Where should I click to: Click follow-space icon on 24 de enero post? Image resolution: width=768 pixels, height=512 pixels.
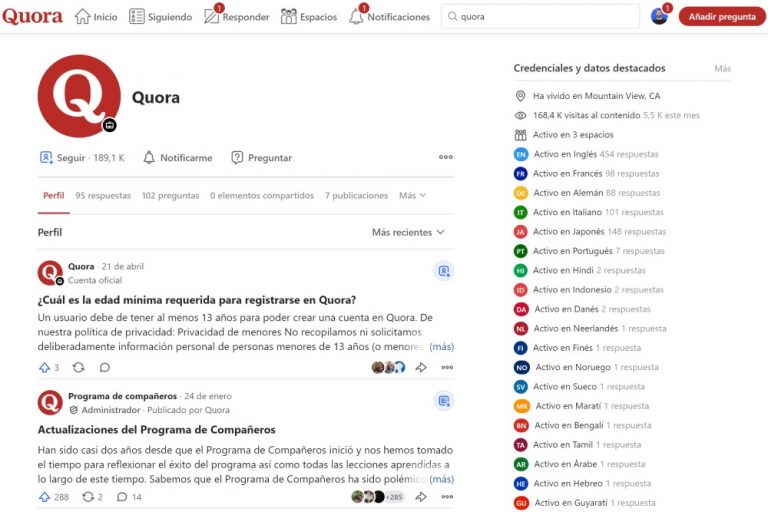(x=444, y=401)
